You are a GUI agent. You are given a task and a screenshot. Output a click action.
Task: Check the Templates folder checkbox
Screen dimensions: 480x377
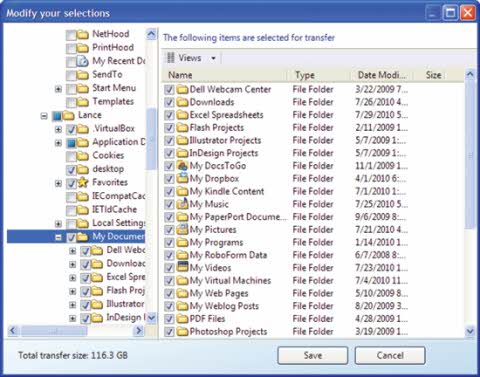(71, 102)
